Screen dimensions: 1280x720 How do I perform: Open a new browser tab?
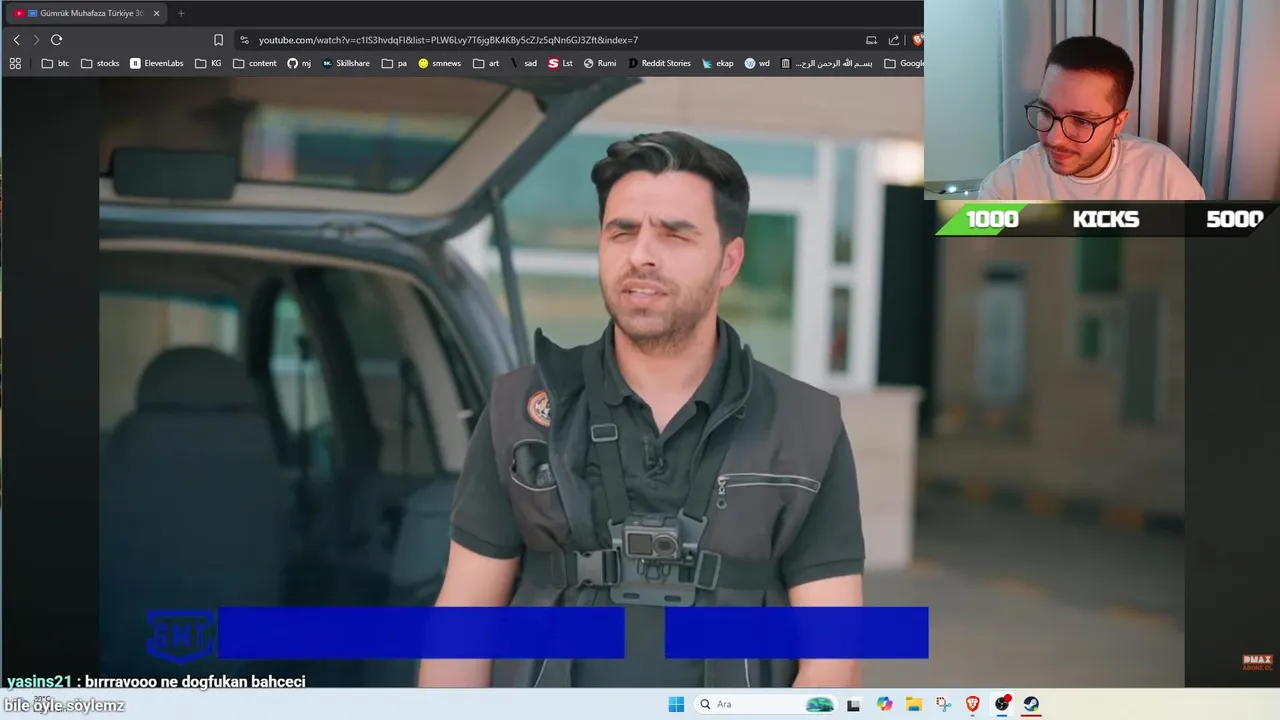[181, 13]
